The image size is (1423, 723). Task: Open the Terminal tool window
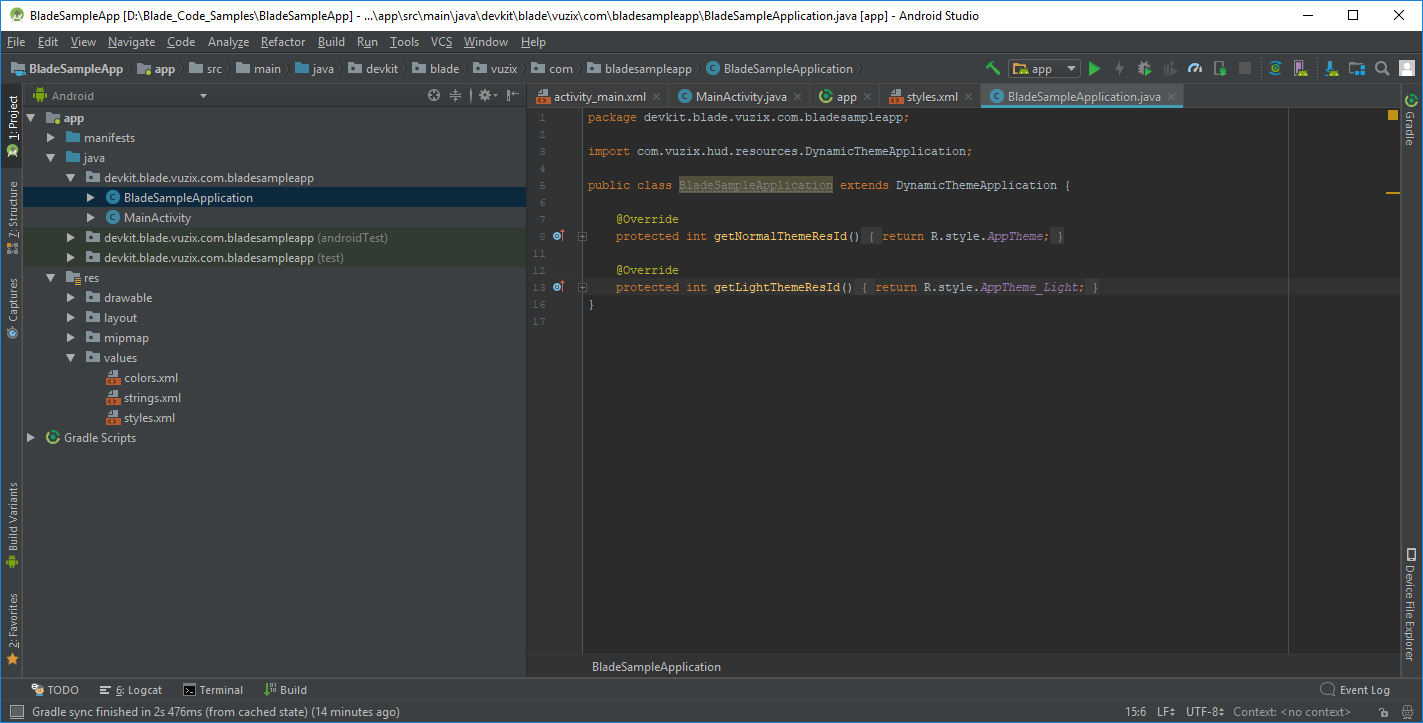[x=213, y=690]
